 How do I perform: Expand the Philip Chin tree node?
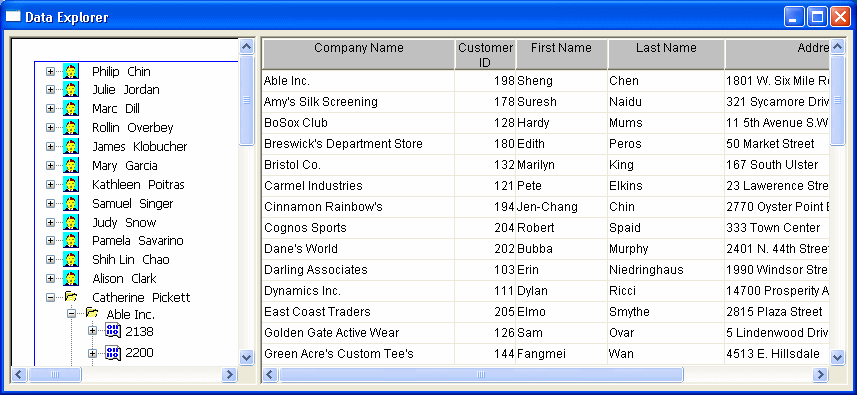click(x=50, y=72)
